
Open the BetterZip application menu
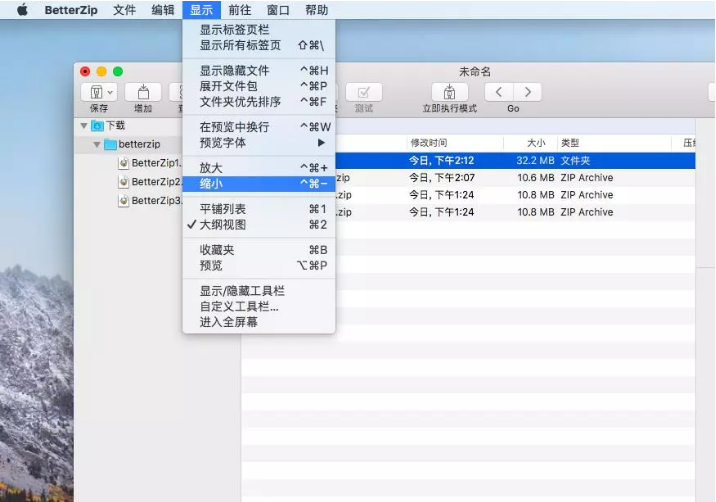click(x=71, y=10)
